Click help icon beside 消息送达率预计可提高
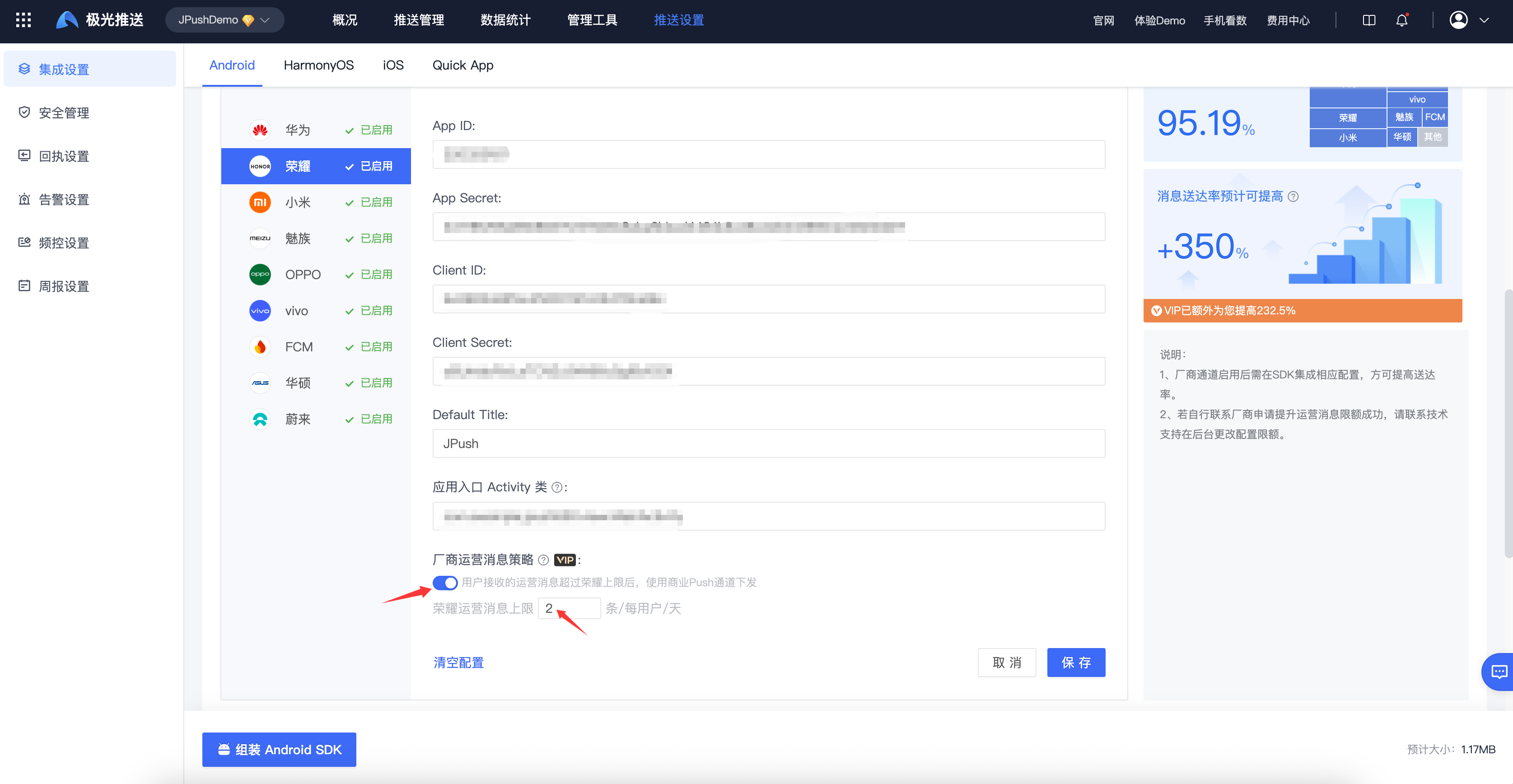 (x=1293, y=197)
